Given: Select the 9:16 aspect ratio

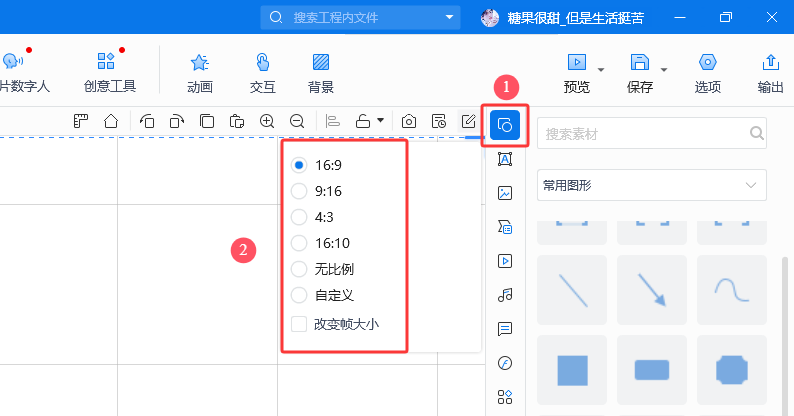Looking at the screenshot, I should [x=298, y=191].
